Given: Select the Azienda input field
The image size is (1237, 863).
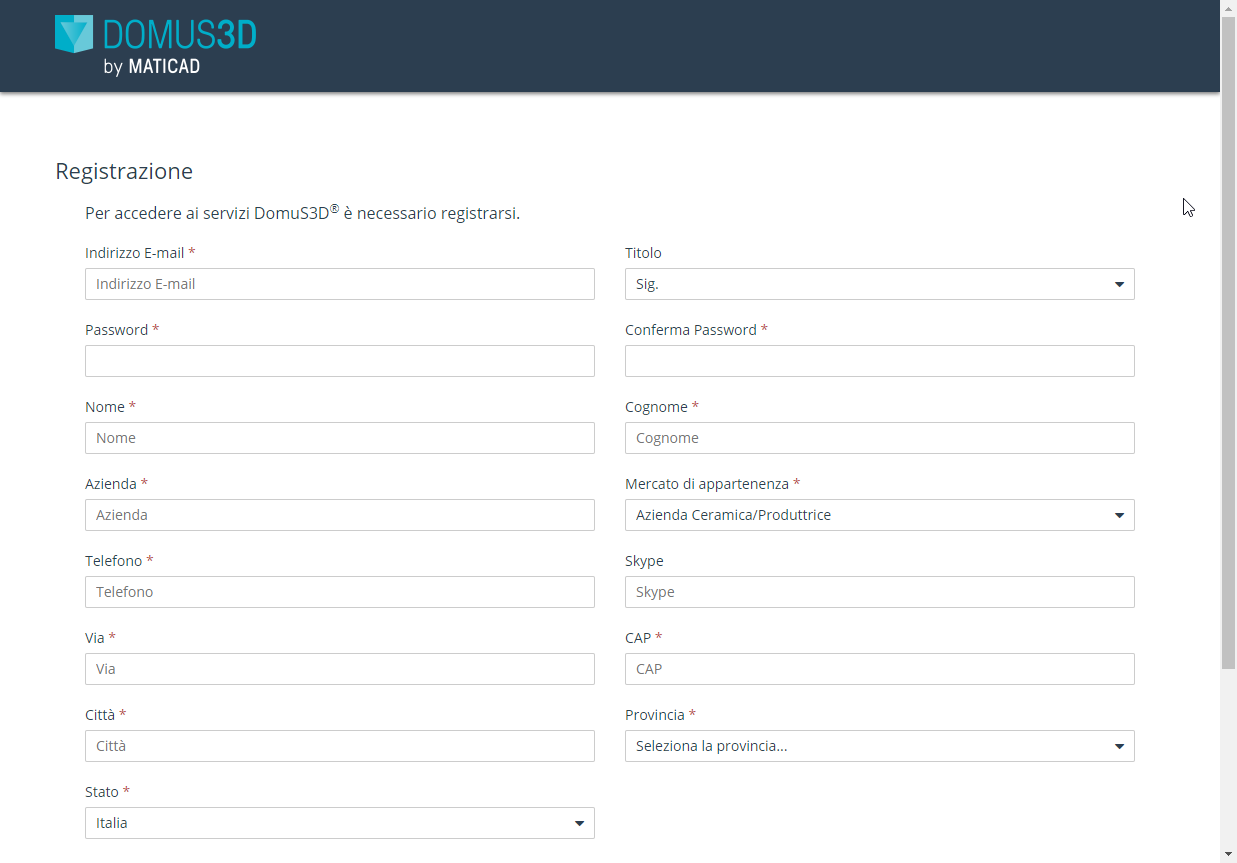Looking at the screenshot, I should (x=340, y=515).
